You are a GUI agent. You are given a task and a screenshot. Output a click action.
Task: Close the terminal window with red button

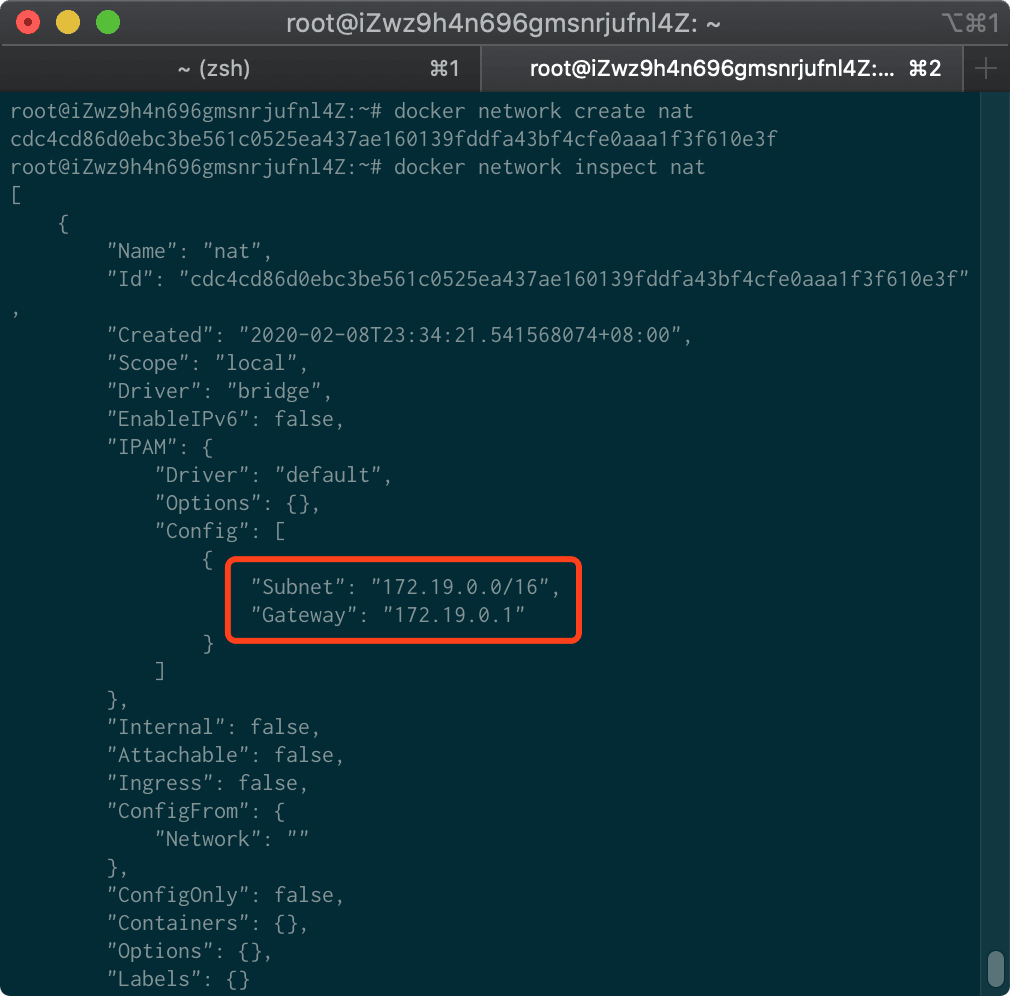point(29,22)
